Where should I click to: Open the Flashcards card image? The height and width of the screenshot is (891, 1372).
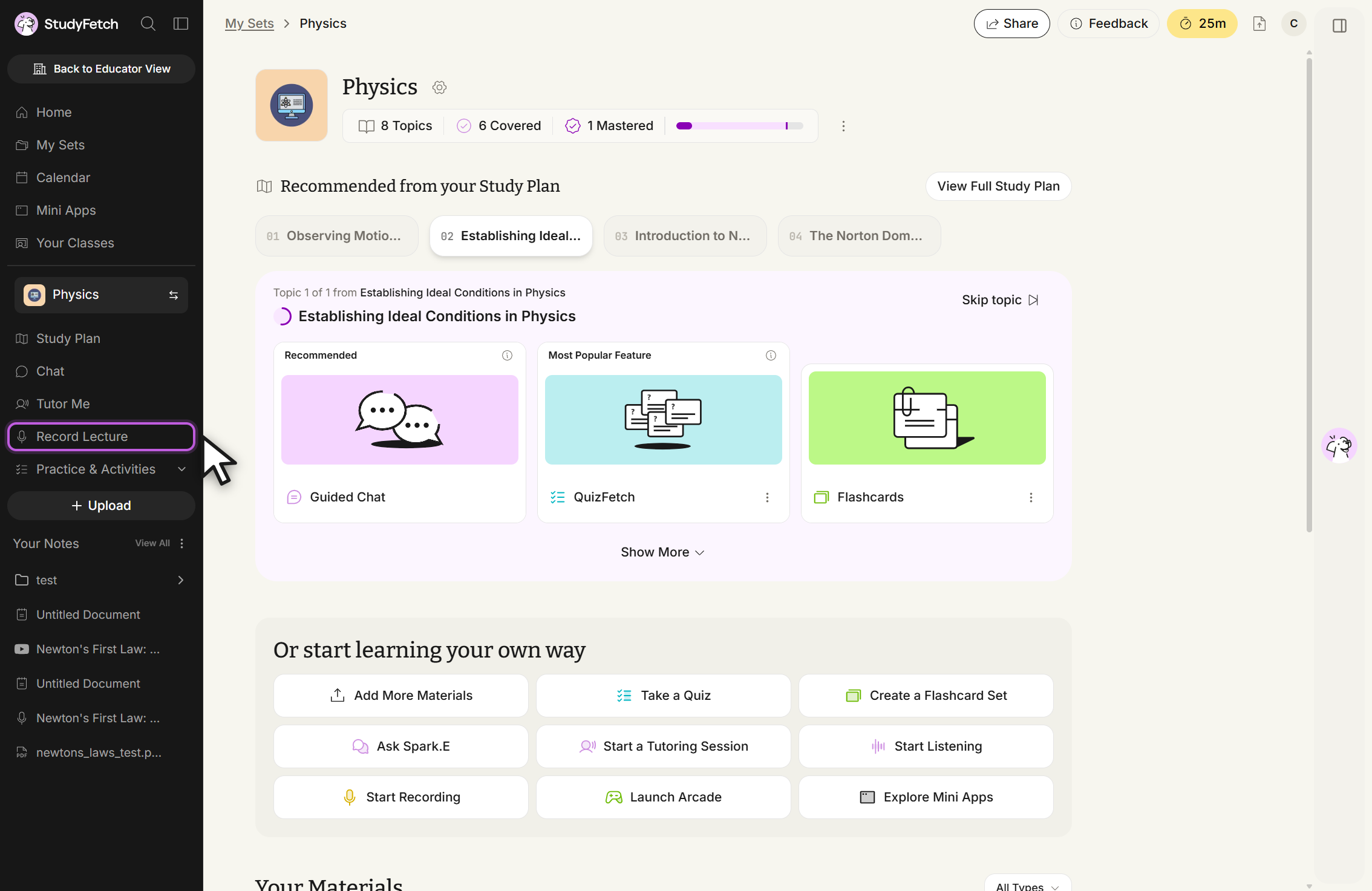click(x=927, y=418)
